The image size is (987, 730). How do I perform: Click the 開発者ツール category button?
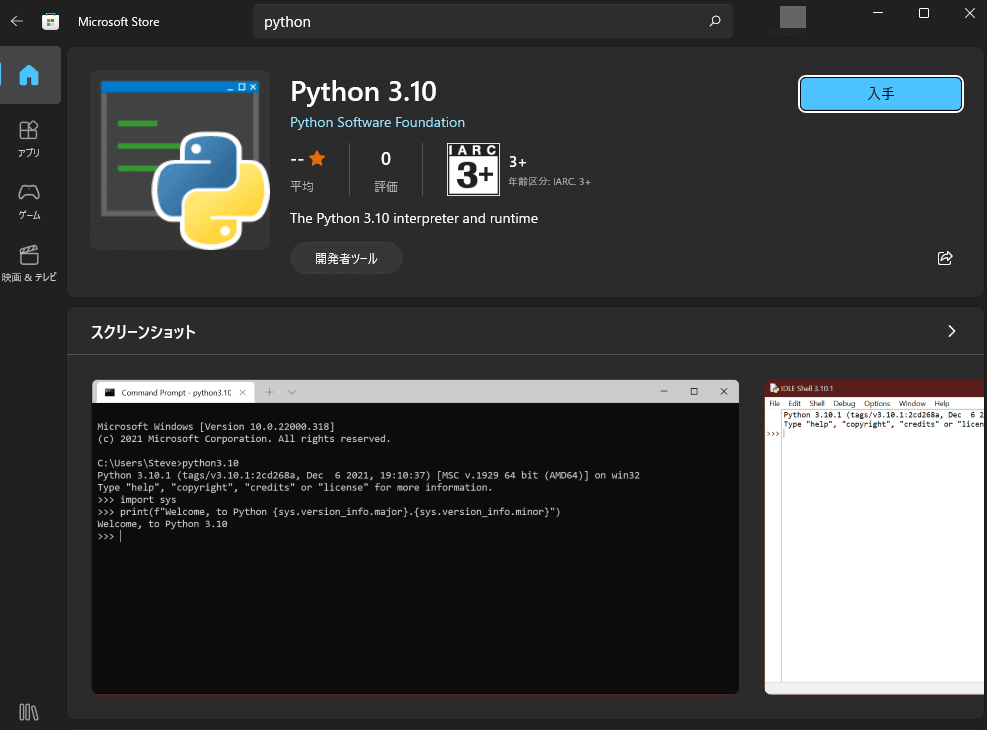tap(346, 258)
